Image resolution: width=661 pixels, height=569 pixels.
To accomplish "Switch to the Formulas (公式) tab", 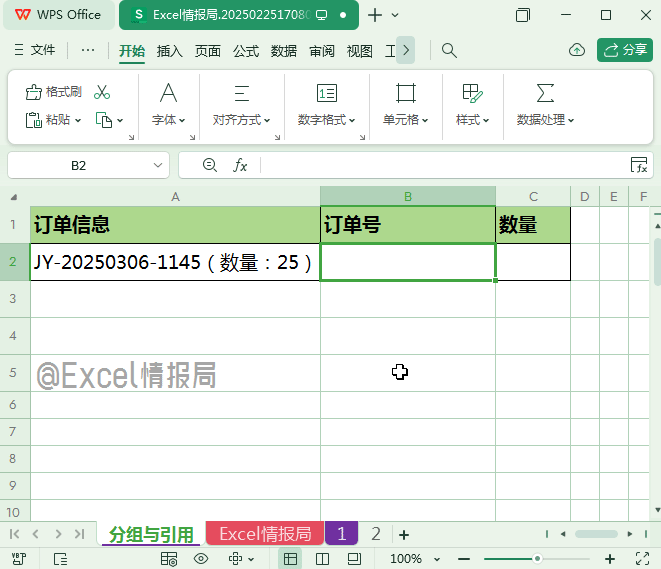I will (246, 51).
